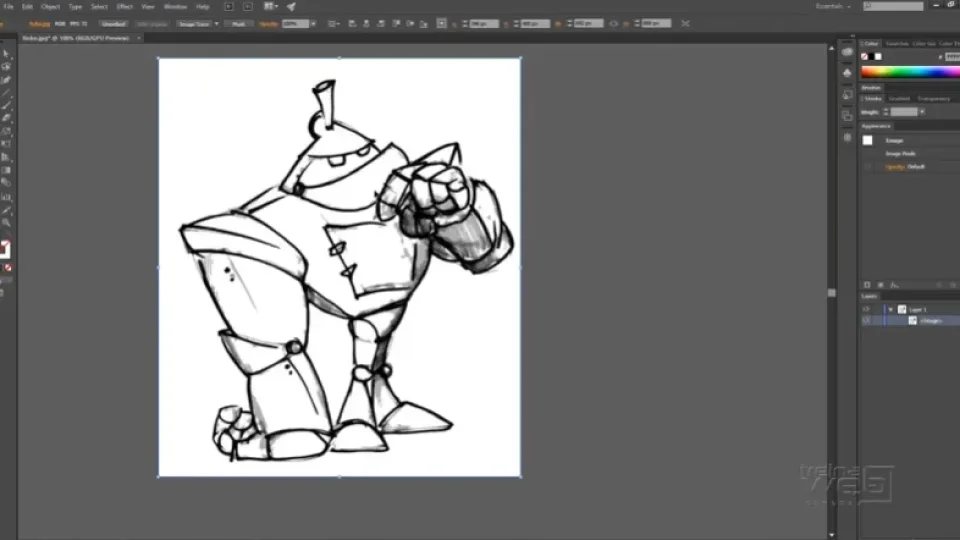
Task: Click the GPU performance rocket icon
Action: (x=291, y=7)
